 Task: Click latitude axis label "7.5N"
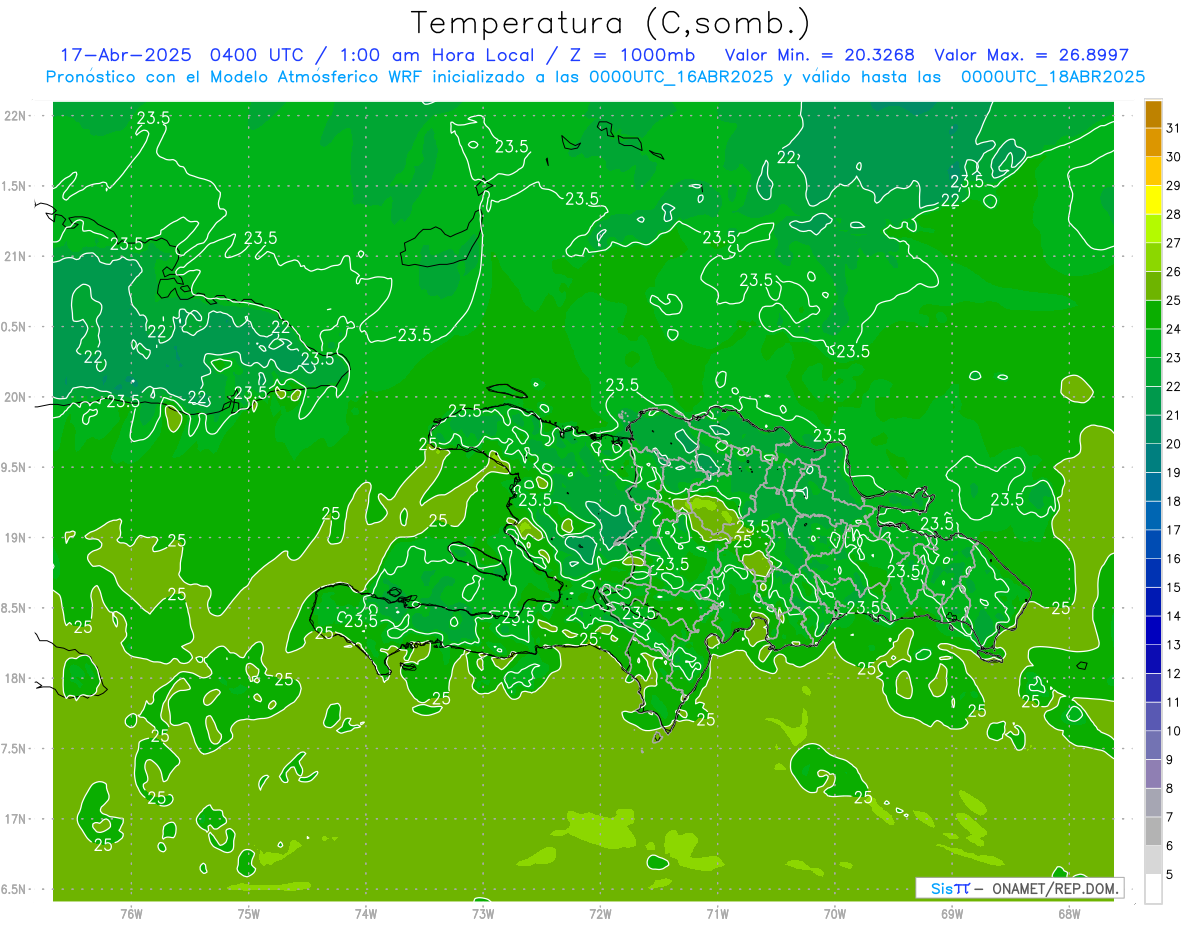[14, 749]
